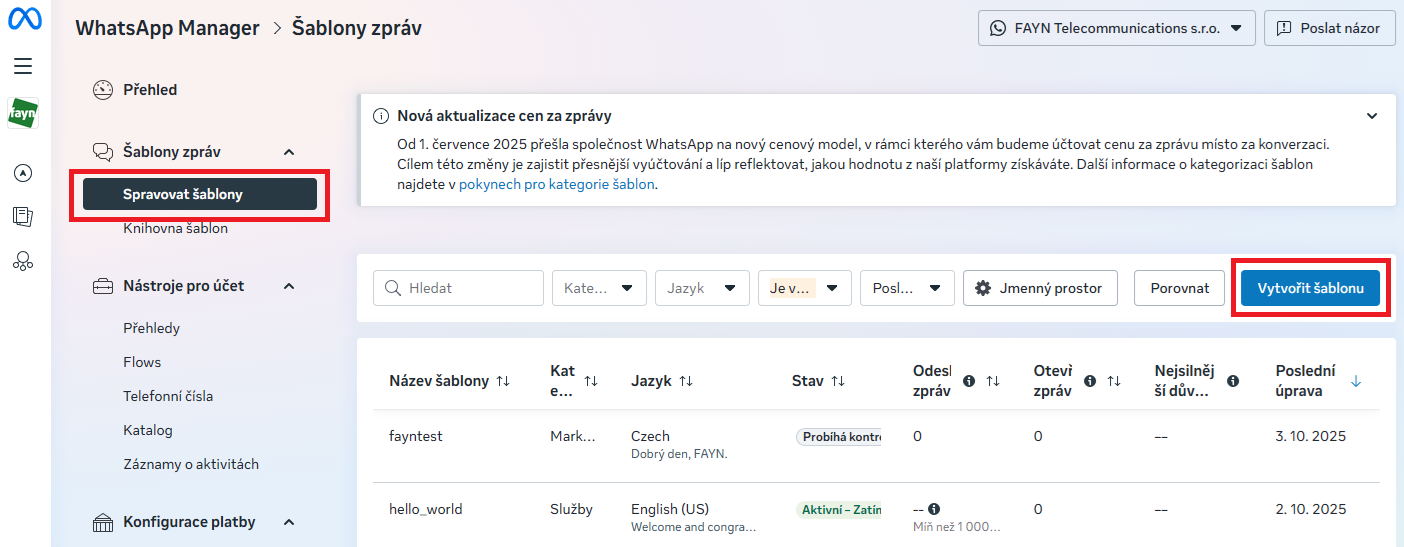The height and width of the screenshot is (547, 1404).
Task: Open the Jazyk filter dropdown
Action: pos(702,288)
